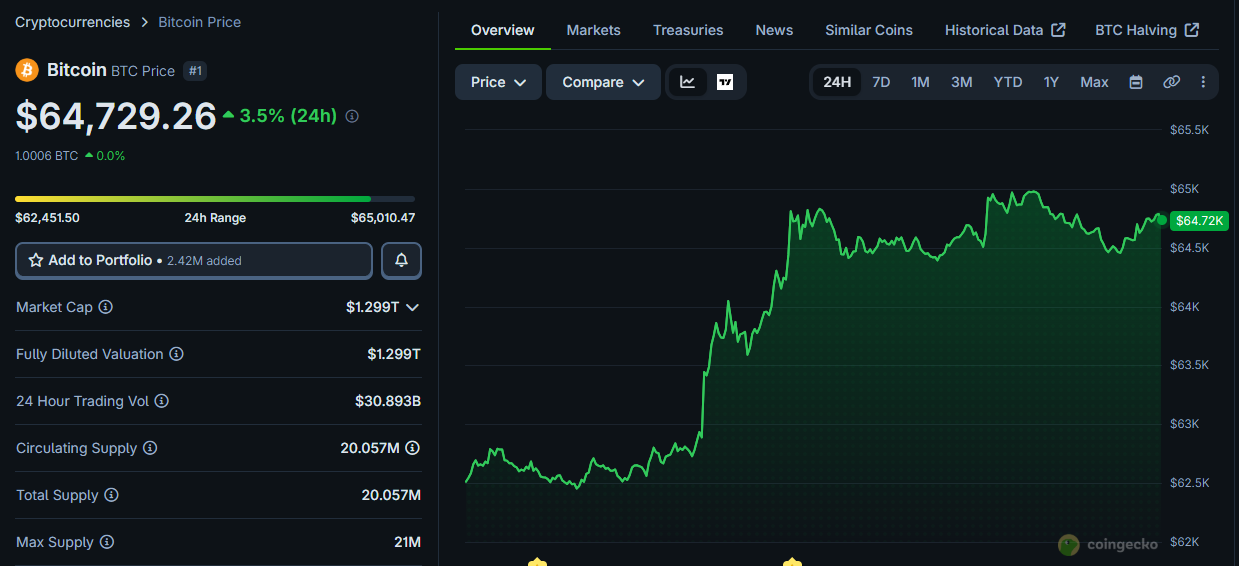Viewport: 1239px width, 566px height.
Task: Open the Fully Diluted Valuation info icon
Action: coord(176,354)
